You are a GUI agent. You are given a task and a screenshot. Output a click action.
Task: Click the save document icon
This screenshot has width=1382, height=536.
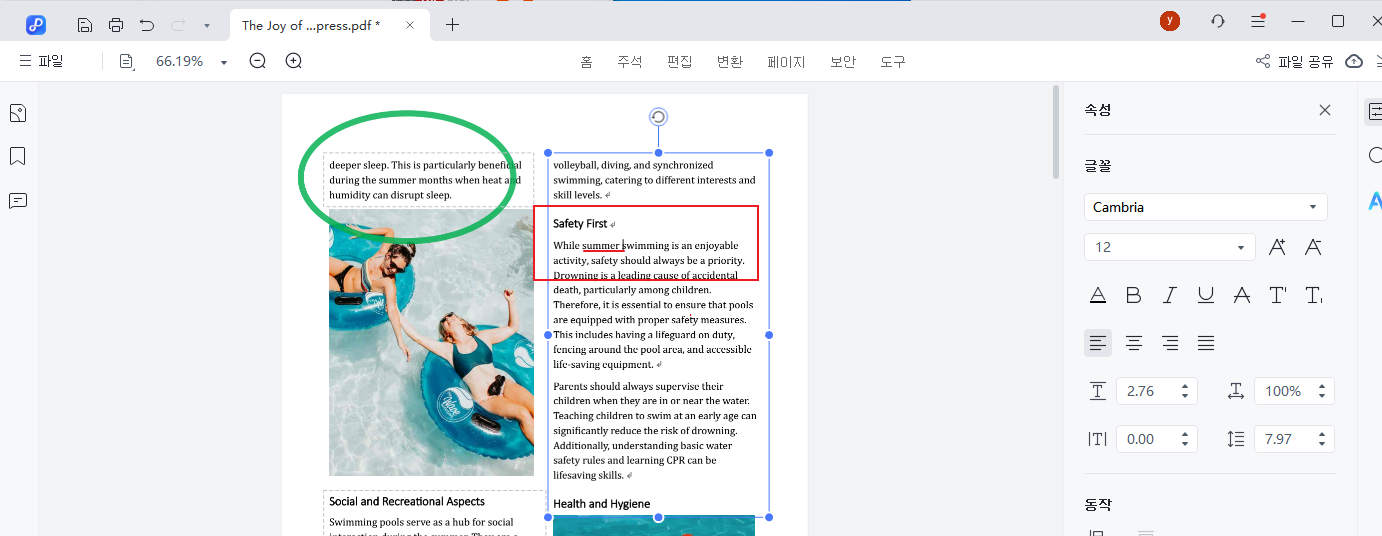point(85,25)
